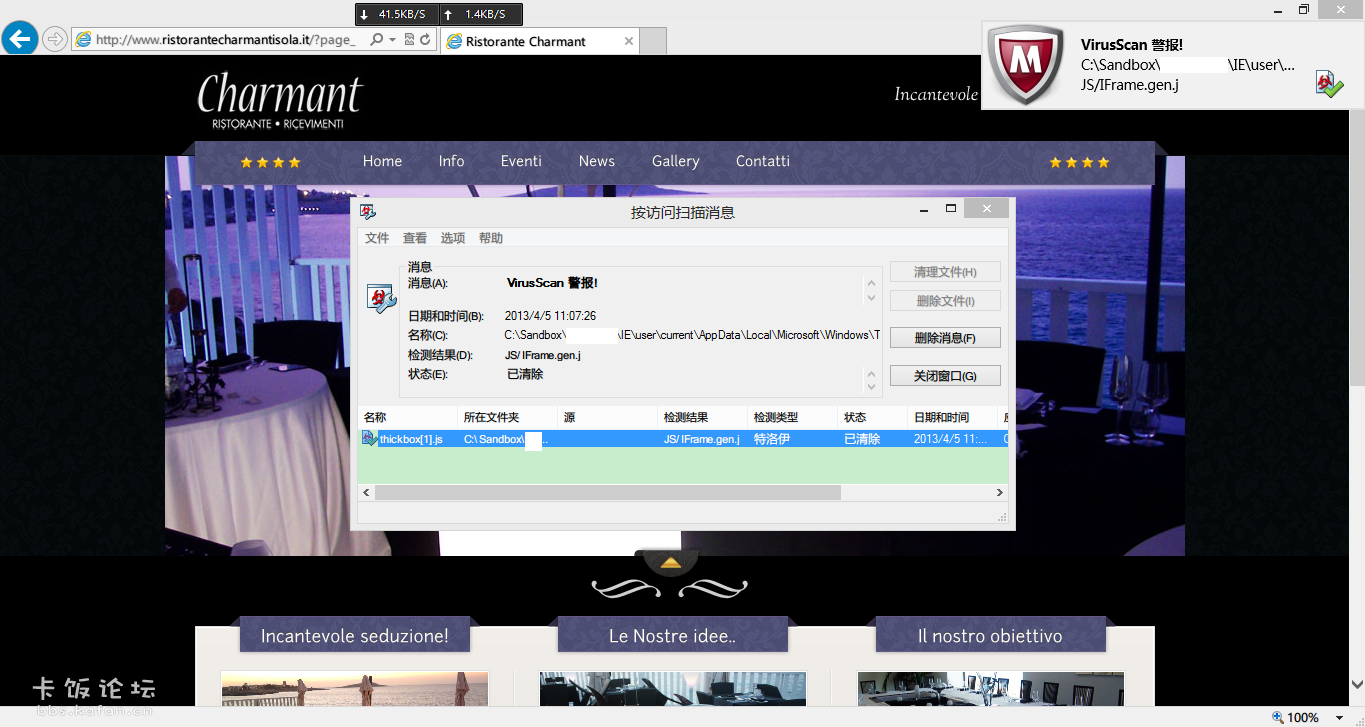The height and width of the screenshot is (727, 1365).
Task: Select the thickbox[1].js file icon in list
Action: [x=369, y=438]
